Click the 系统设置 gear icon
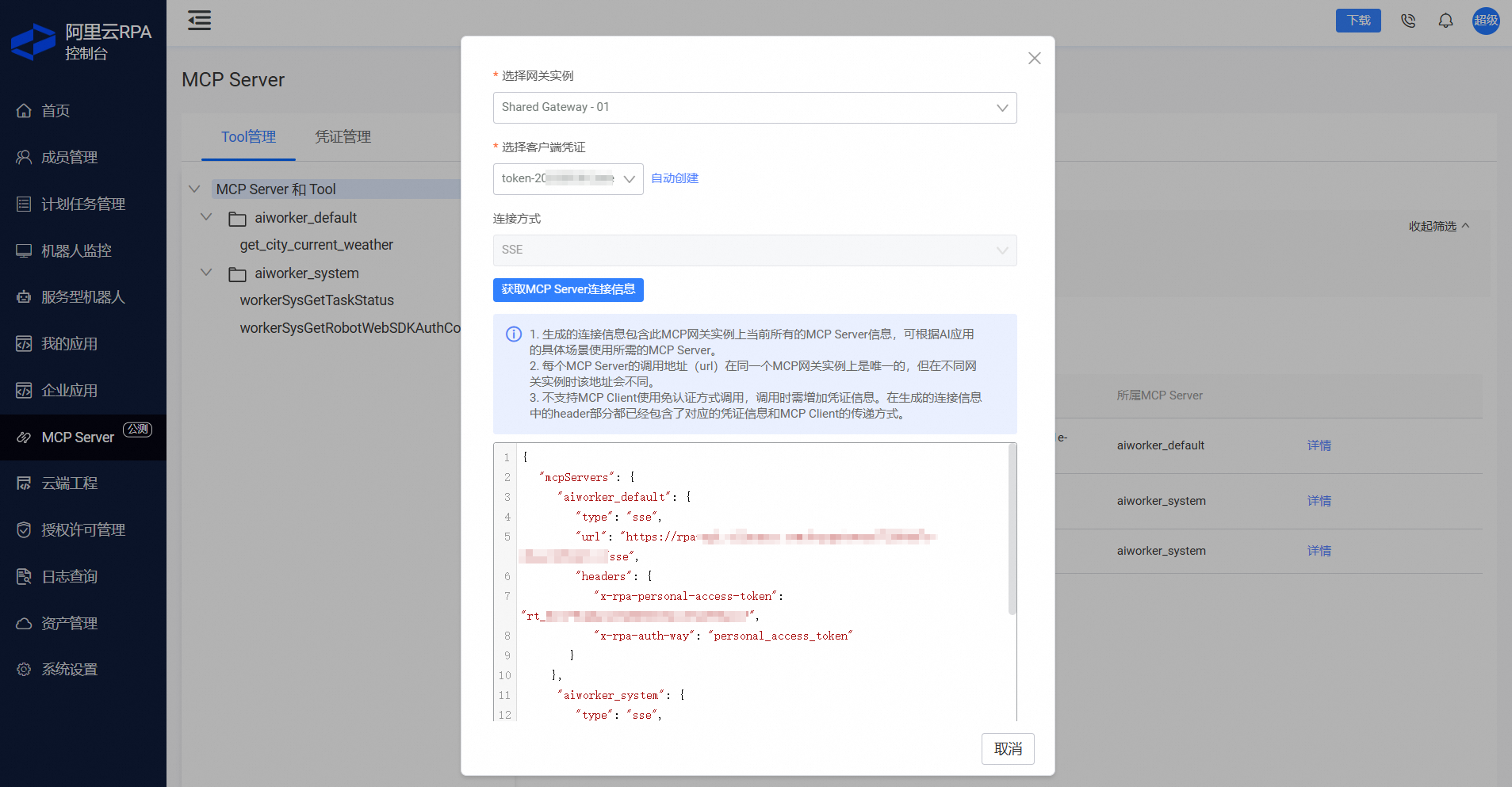 pyautogui.click(x=24, y=670)
